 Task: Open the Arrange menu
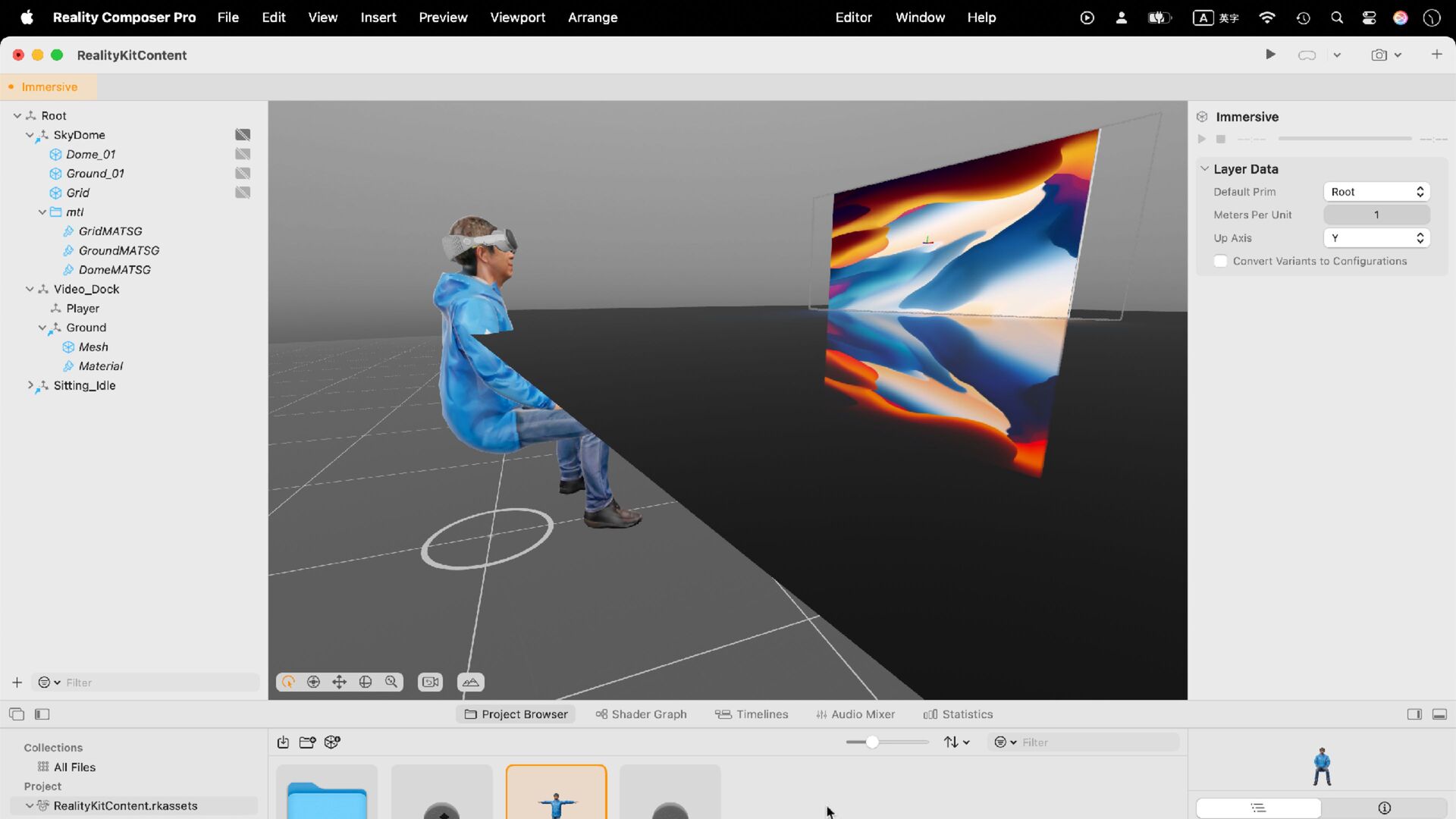592,17
